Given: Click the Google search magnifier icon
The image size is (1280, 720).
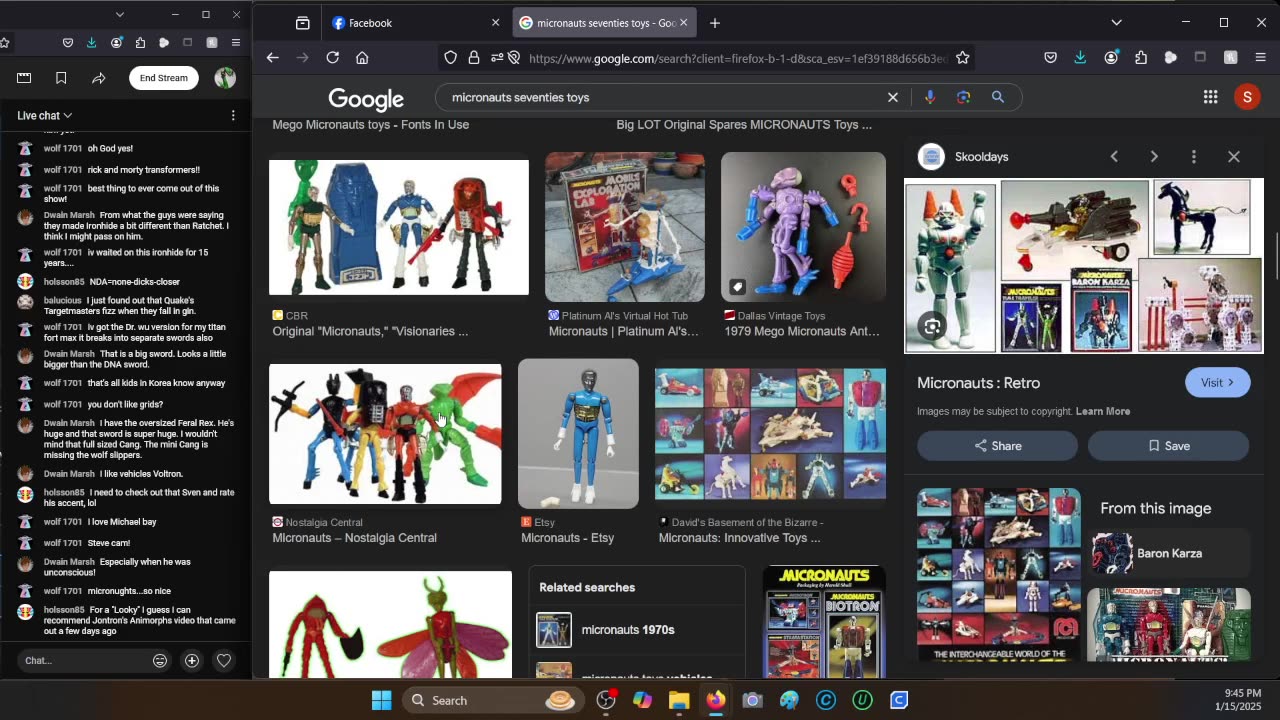Looking at the screenshot, I should [x=997, y=97].
